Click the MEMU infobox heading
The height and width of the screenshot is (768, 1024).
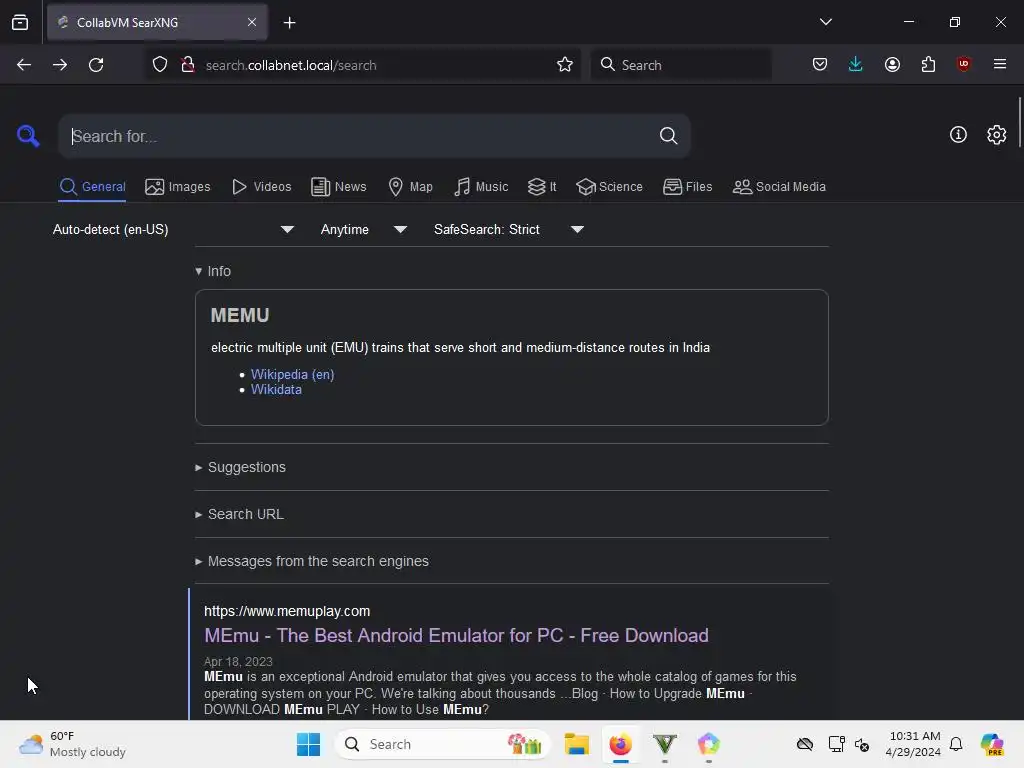[x=240, y=315]
